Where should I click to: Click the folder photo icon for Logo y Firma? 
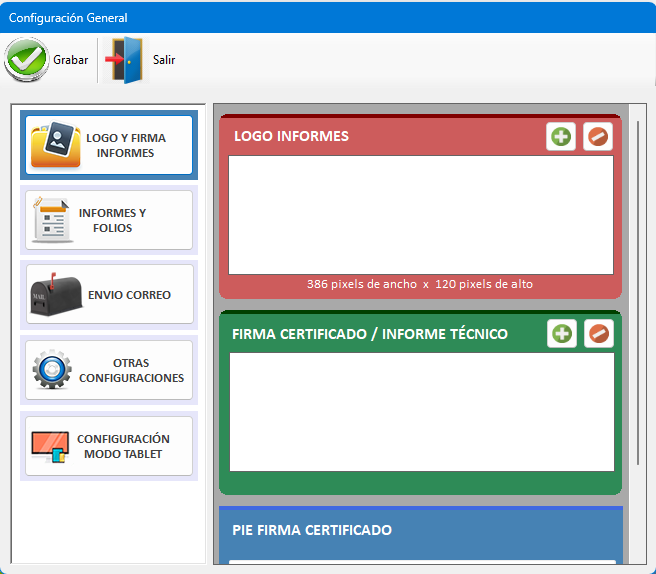click(x=56, y=145)
